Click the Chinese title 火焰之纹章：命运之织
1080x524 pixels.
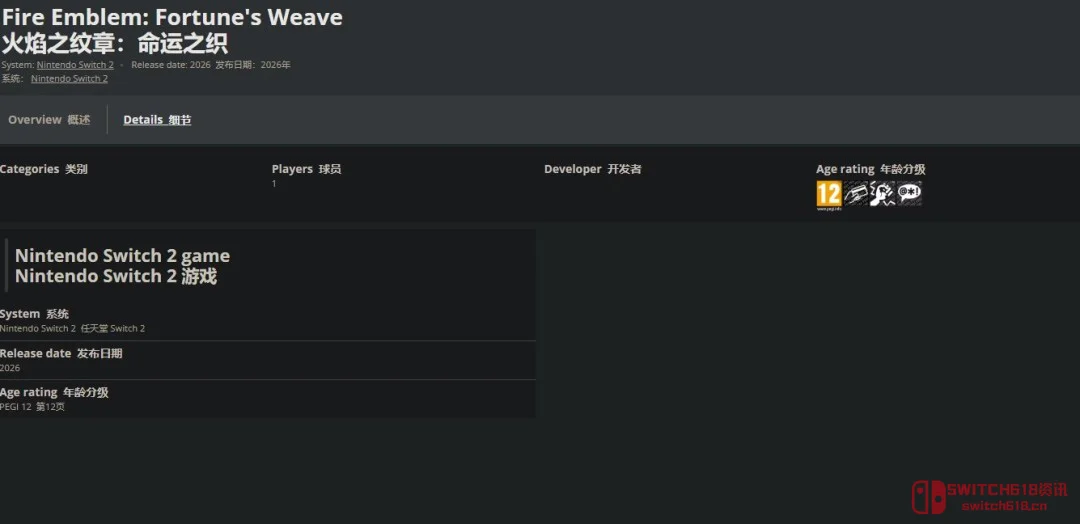(114, 43)
